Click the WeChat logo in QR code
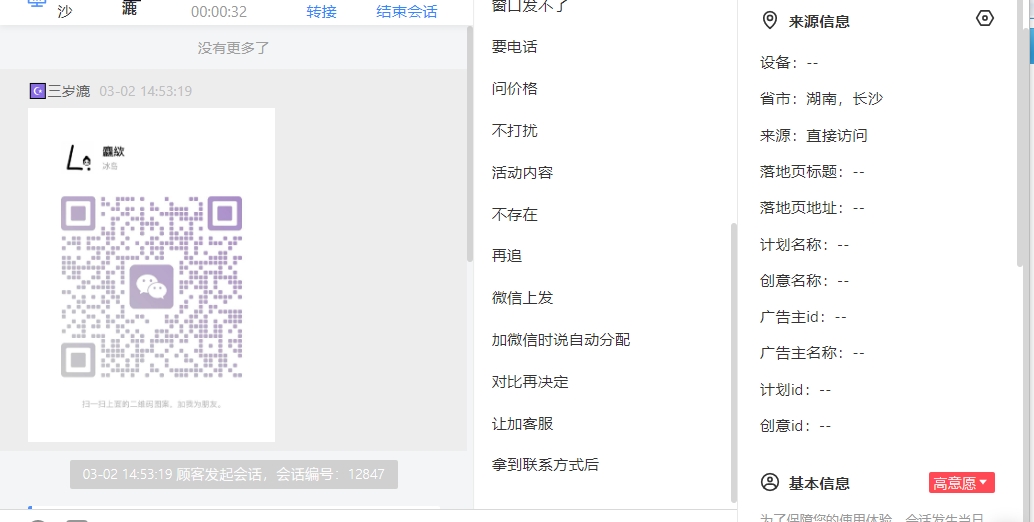Screen dimensions: 1034x522 coord(152,287)
